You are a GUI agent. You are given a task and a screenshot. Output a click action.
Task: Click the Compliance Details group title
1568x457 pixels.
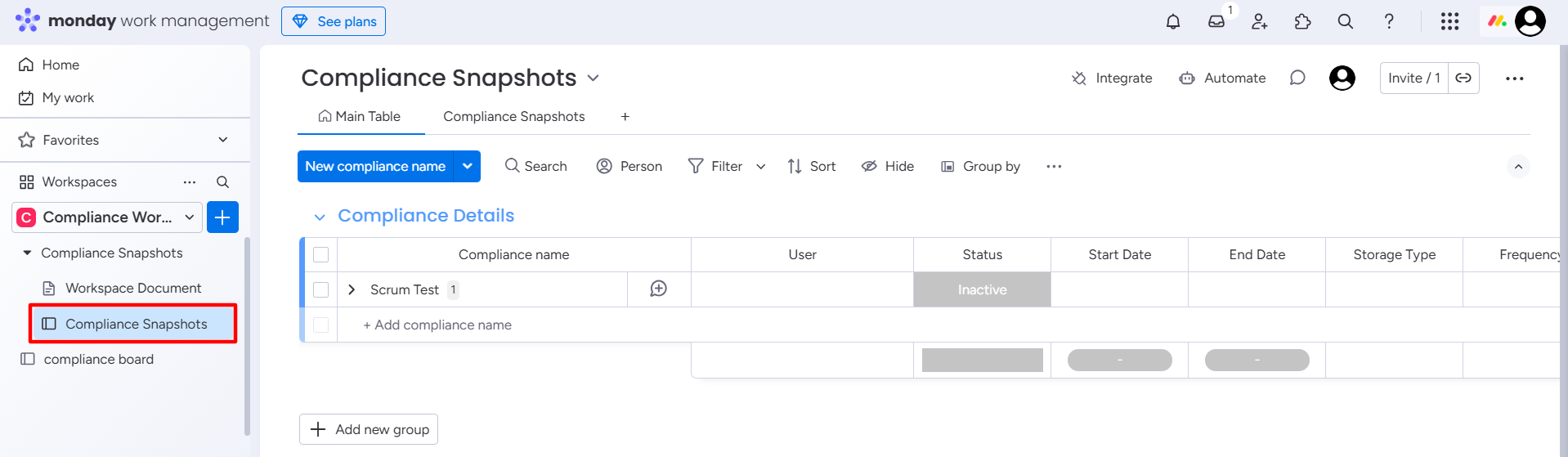point(426,216)
